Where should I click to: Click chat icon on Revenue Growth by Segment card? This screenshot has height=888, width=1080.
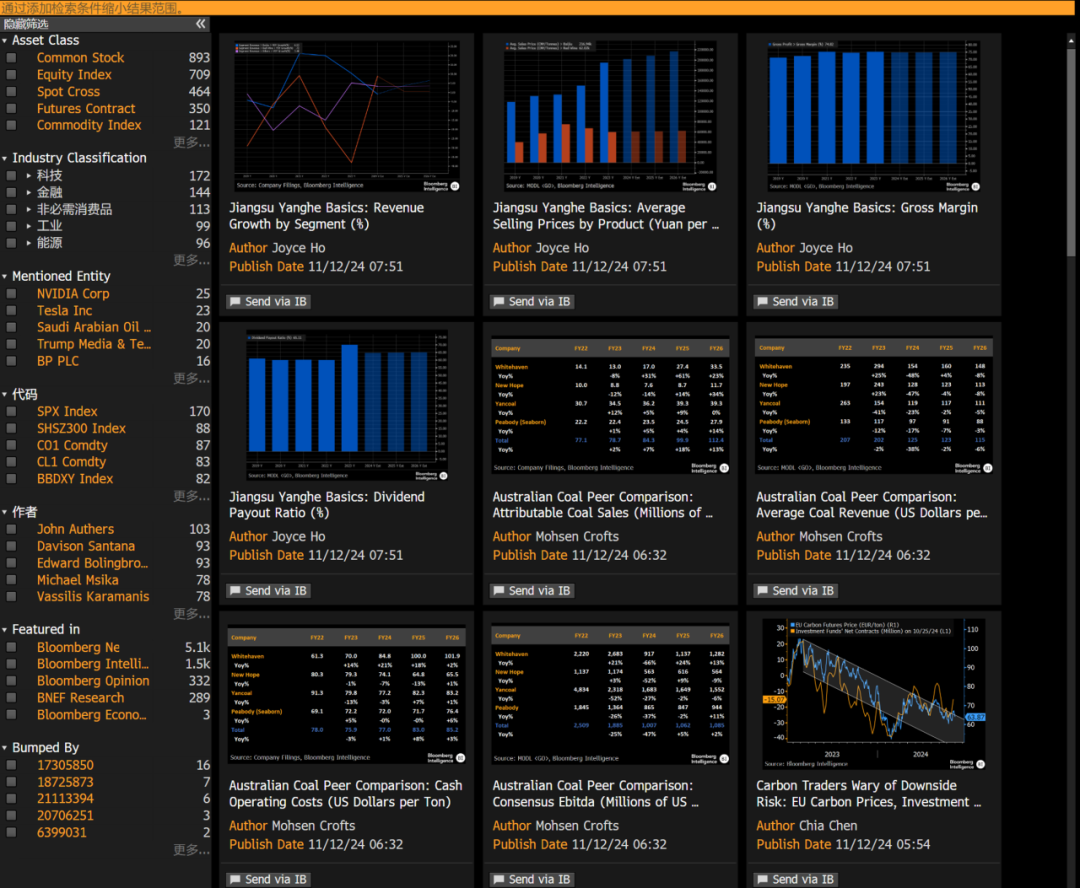(235, 302)
